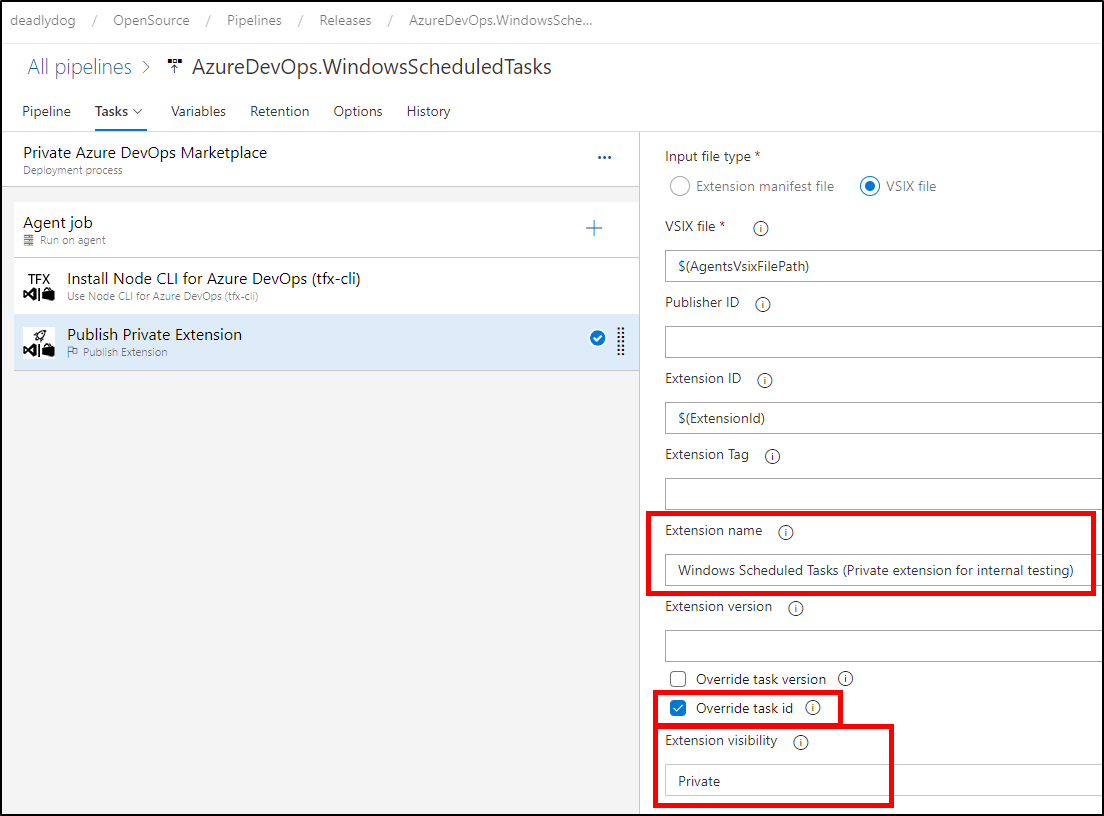Click the Publish Private Extension rocket icon
Viewport: 1104px width, 816px height.
(39, 342)
